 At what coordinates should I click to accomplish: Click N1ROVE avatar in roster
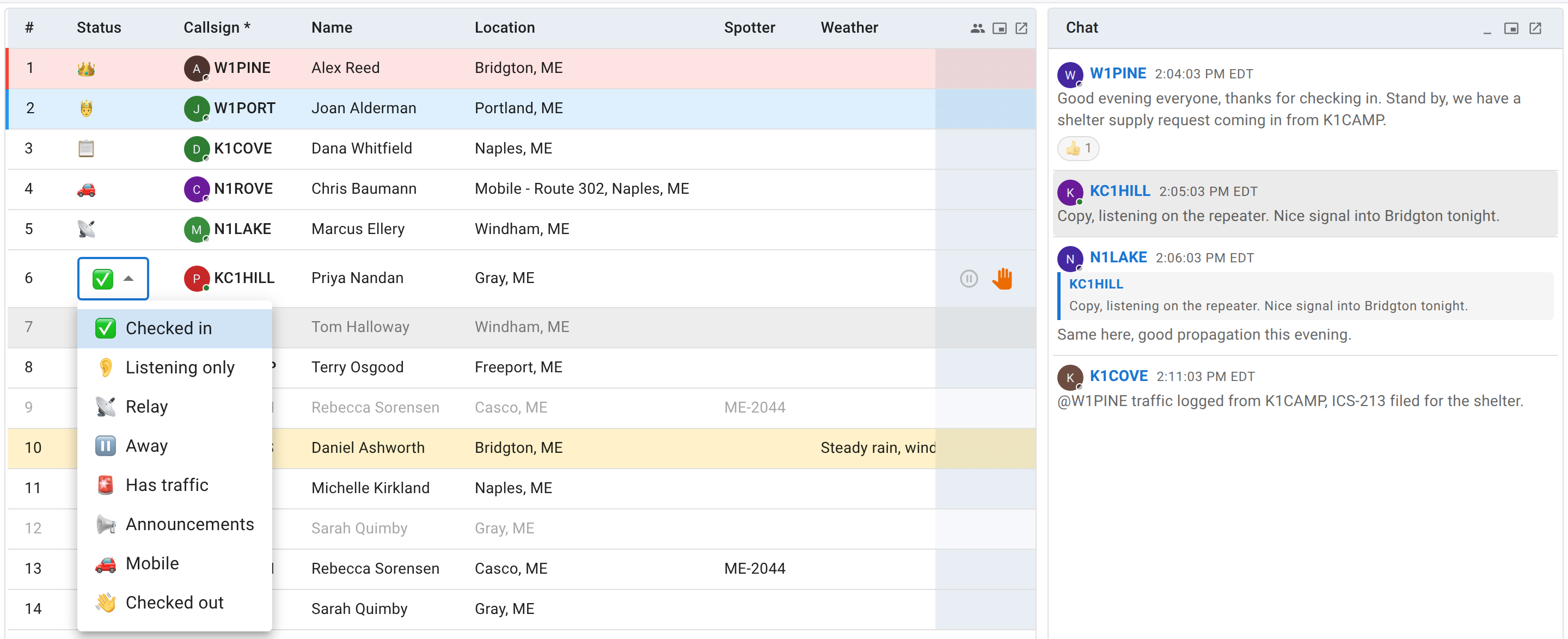196,189
